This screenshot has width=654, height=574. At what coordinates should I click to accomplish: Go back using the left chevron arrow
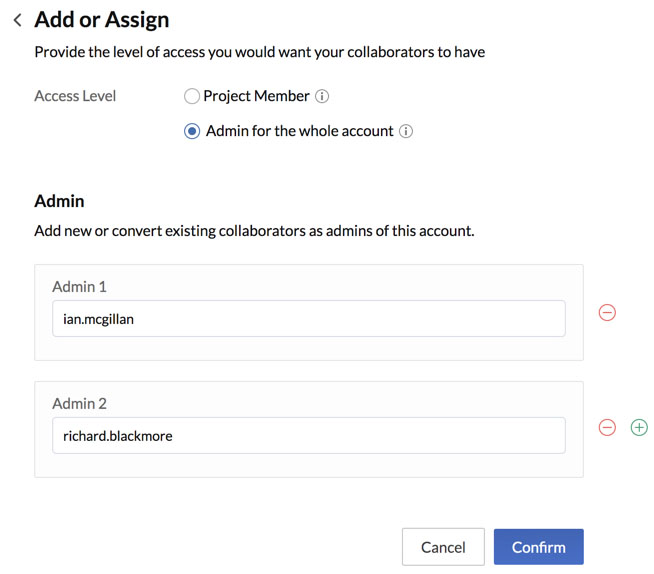pyautogui.click(x=18, y=20)
